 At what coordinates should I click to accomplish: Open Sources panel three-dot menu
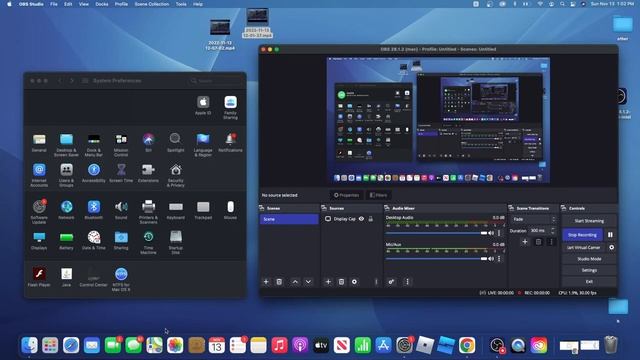coord(376,282)
